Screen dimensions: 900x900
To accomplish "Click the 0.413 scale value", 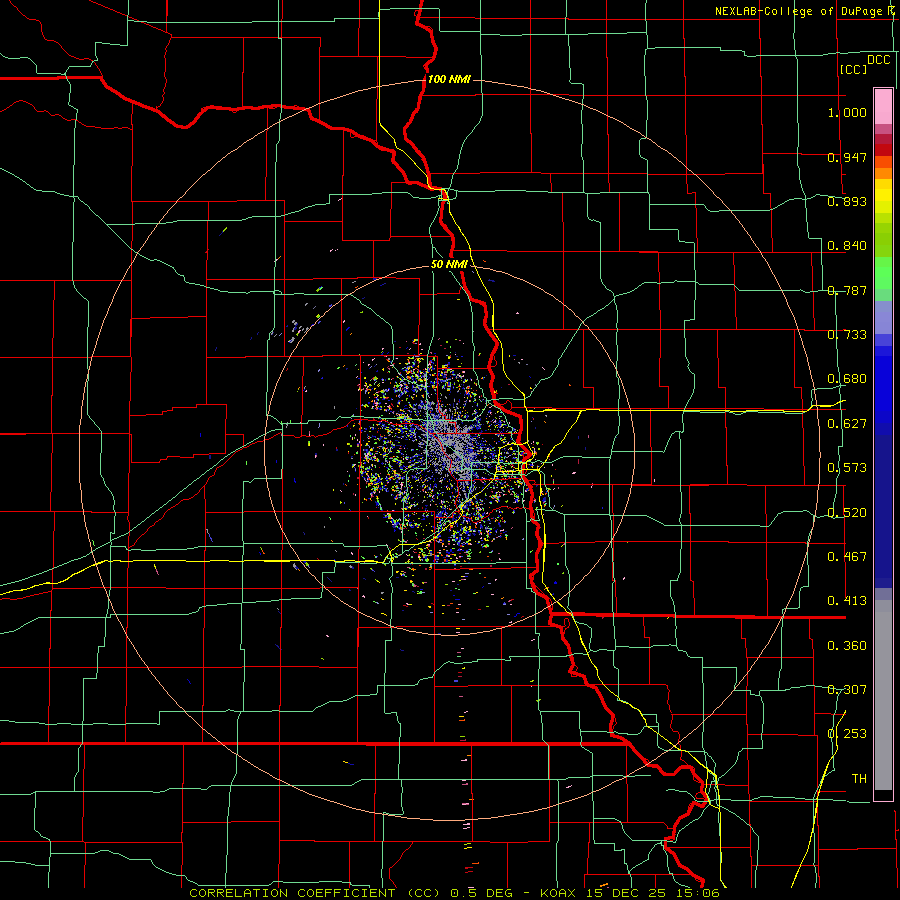I will tap(847, 601).
